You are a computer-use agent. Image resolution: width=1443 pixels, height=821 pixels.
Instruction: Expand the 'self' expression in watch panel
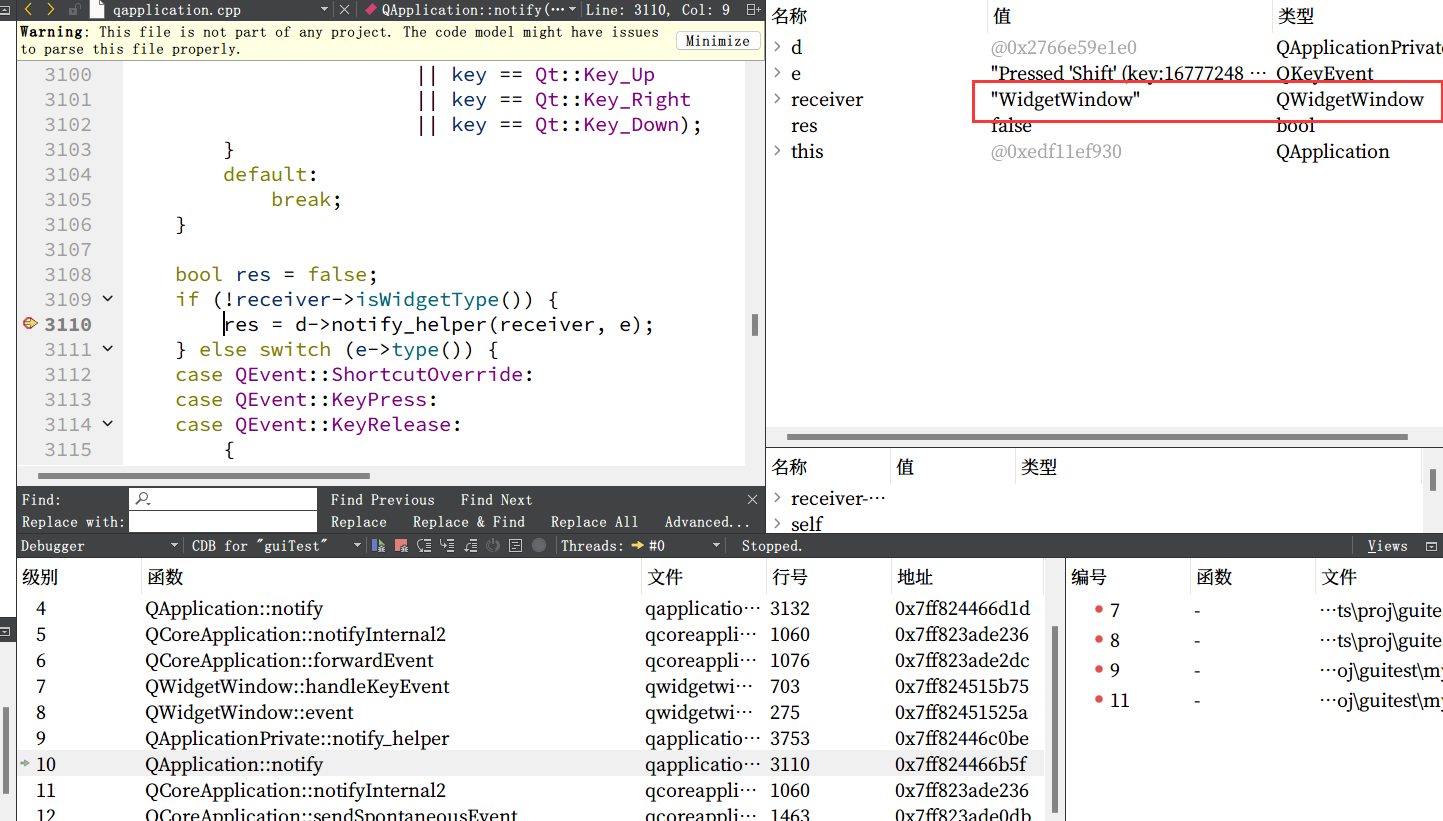tap(778, 524)
